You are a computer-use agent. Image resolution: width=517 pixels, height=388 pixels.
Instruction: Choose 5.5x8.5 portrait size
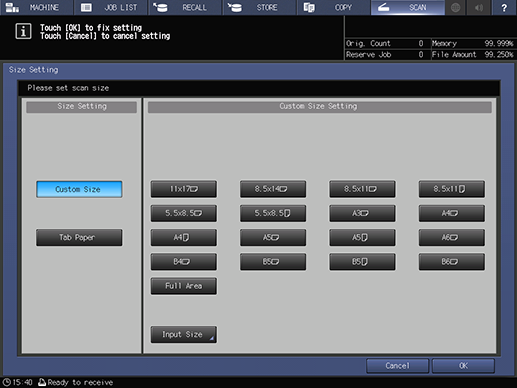point(273,213)
